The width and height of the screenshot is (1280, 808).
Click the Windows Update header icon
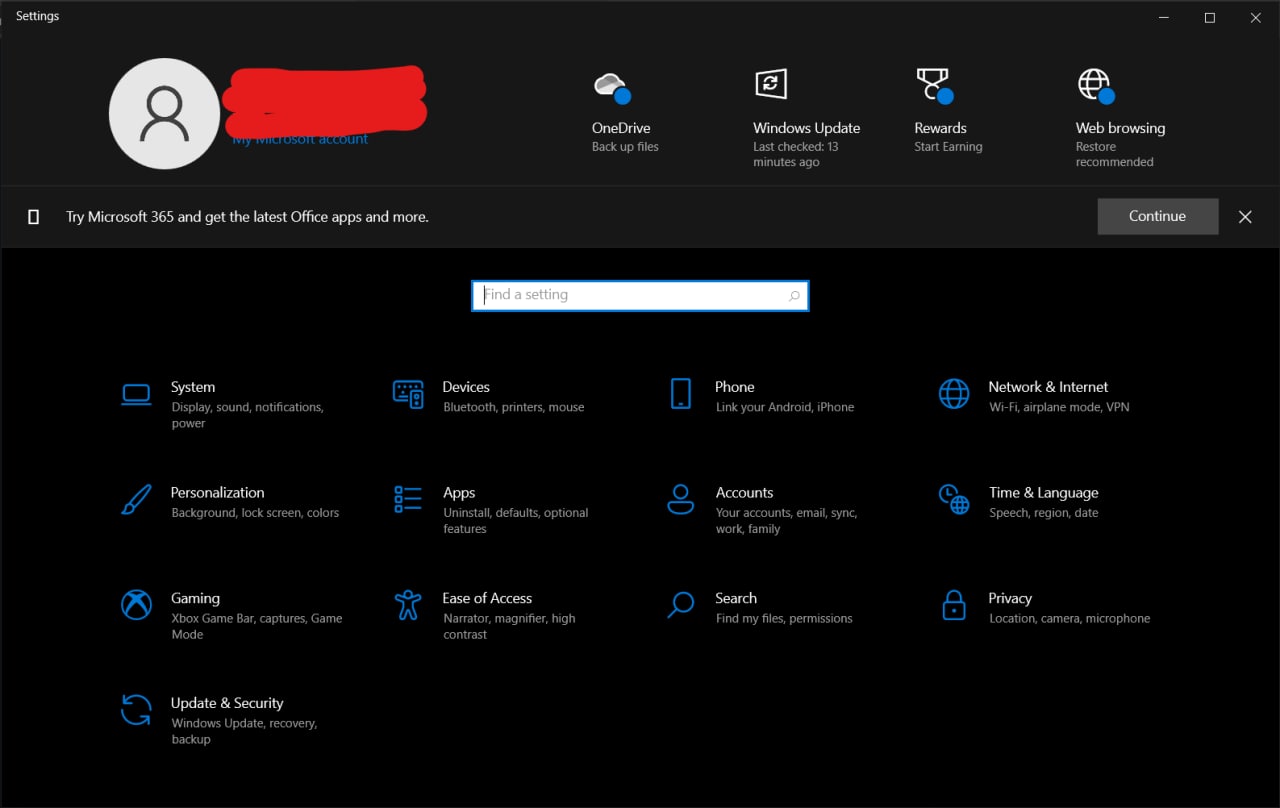click(770, 84)
